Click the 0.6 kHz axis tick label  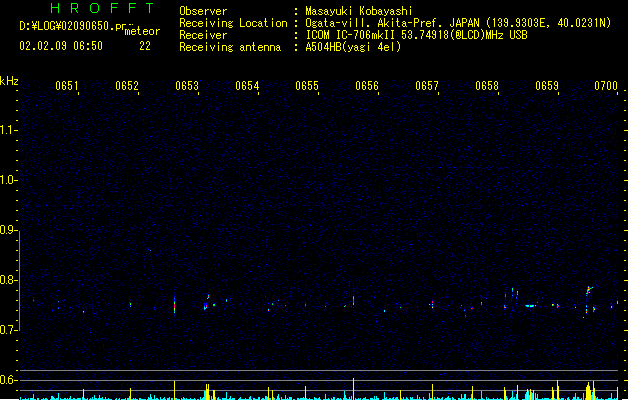tap(8, 380)
